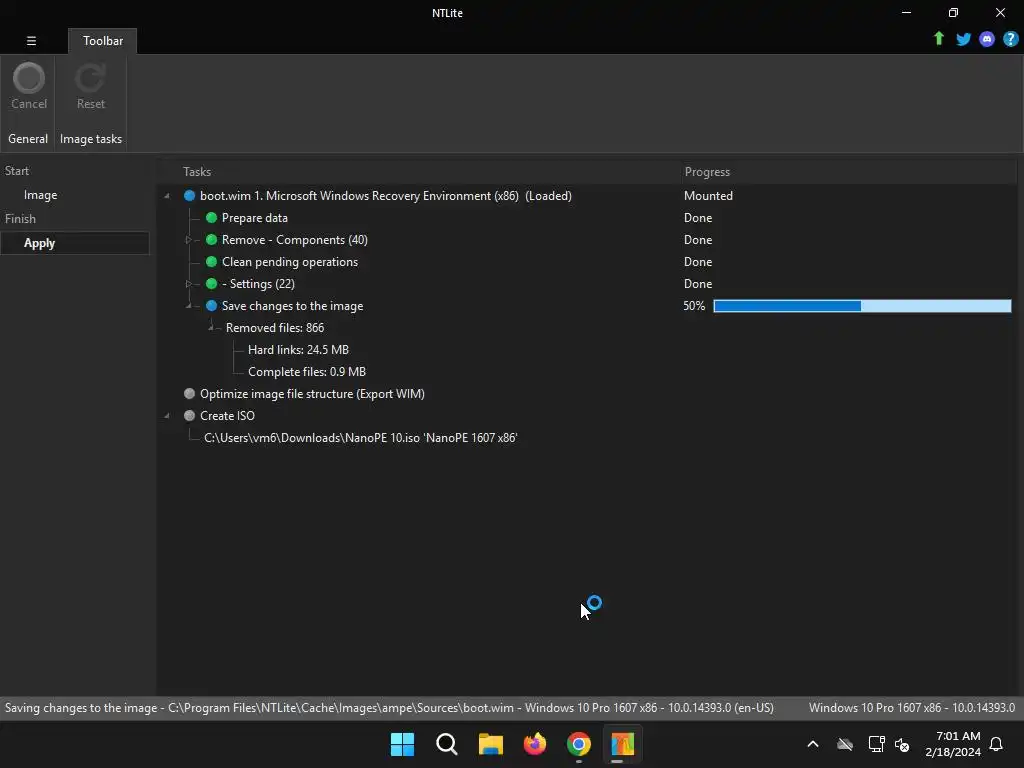1024x768 pixels.
Task: Open the hamburger menu button
Action: [31, 40]
